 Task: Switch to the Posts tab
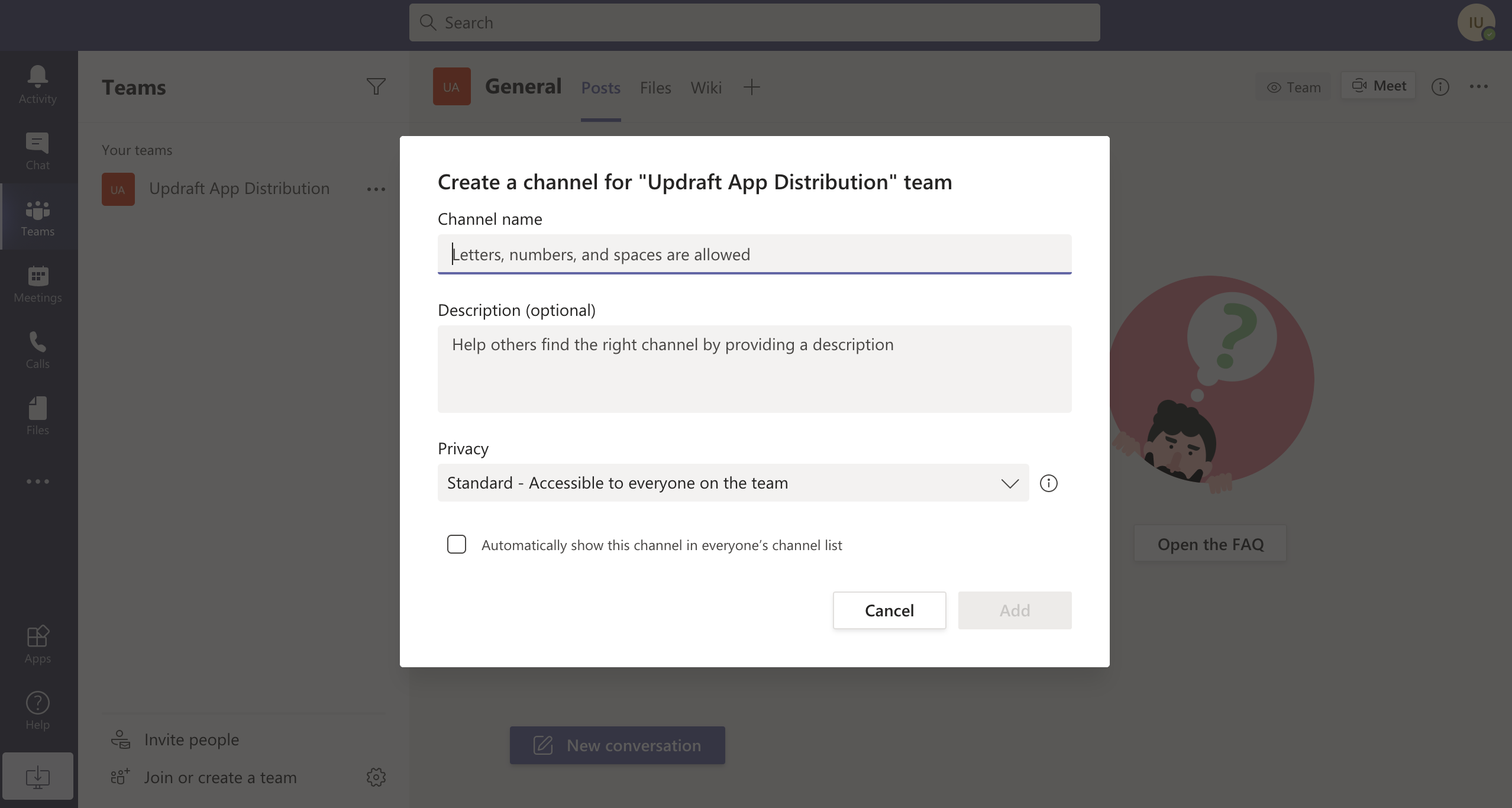(x=600, y=88)
